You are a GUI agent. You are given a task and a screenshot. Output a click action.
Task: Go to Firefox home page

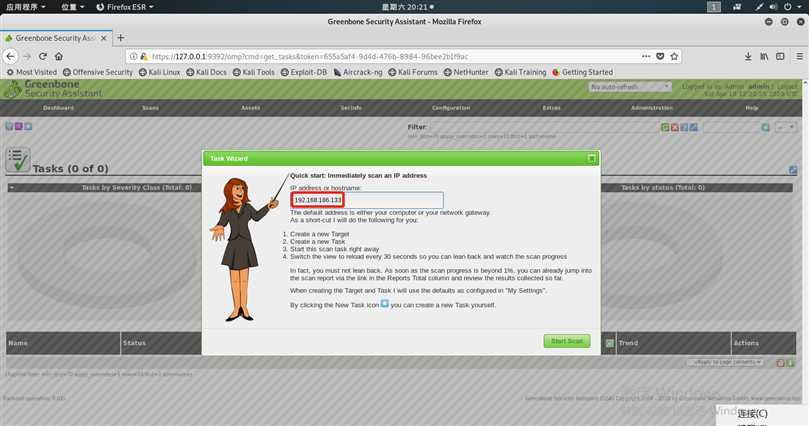pyautogui.click(x=59, y=56)
